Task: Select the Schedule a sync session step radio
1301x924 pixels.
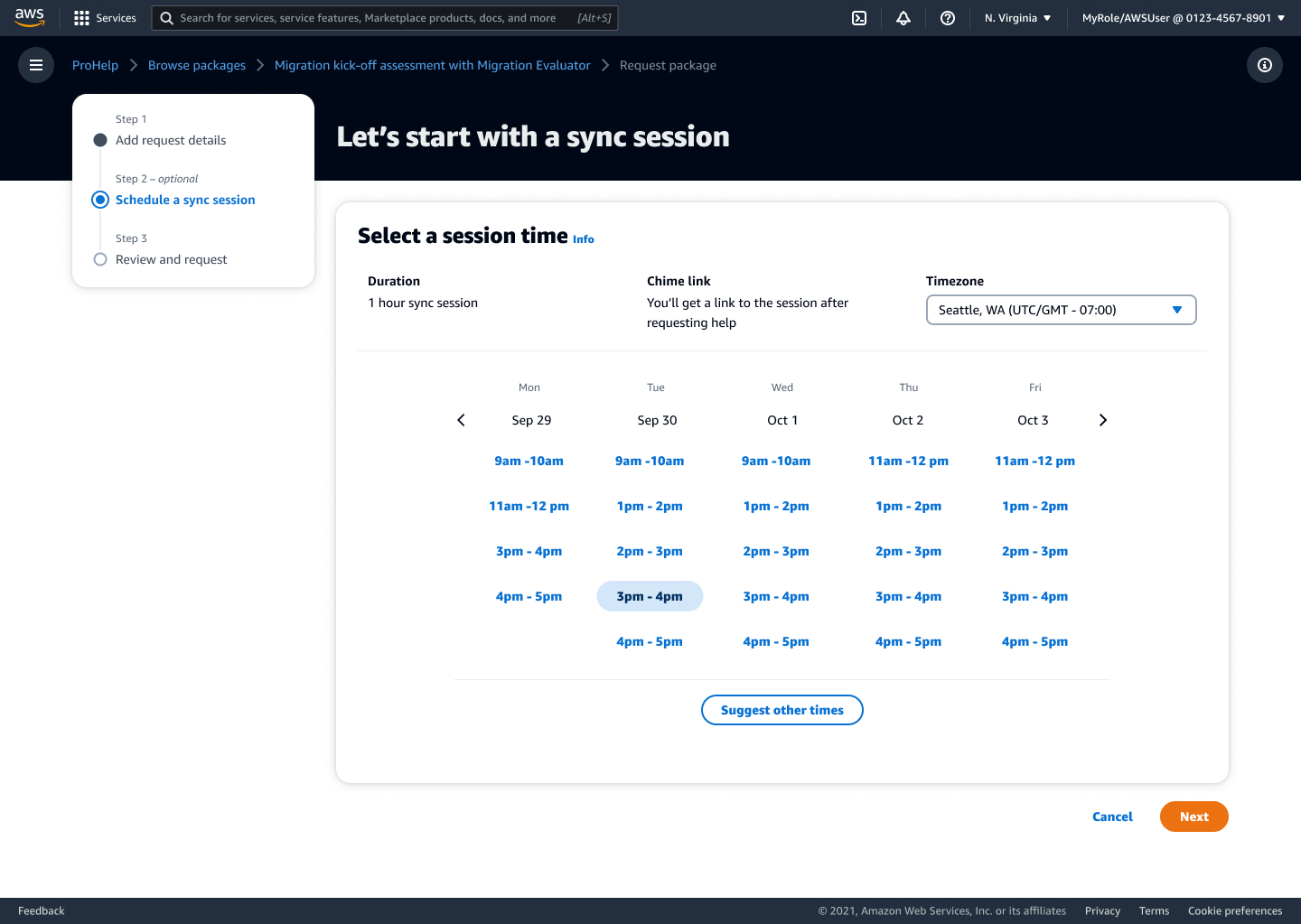Action: 99,199
